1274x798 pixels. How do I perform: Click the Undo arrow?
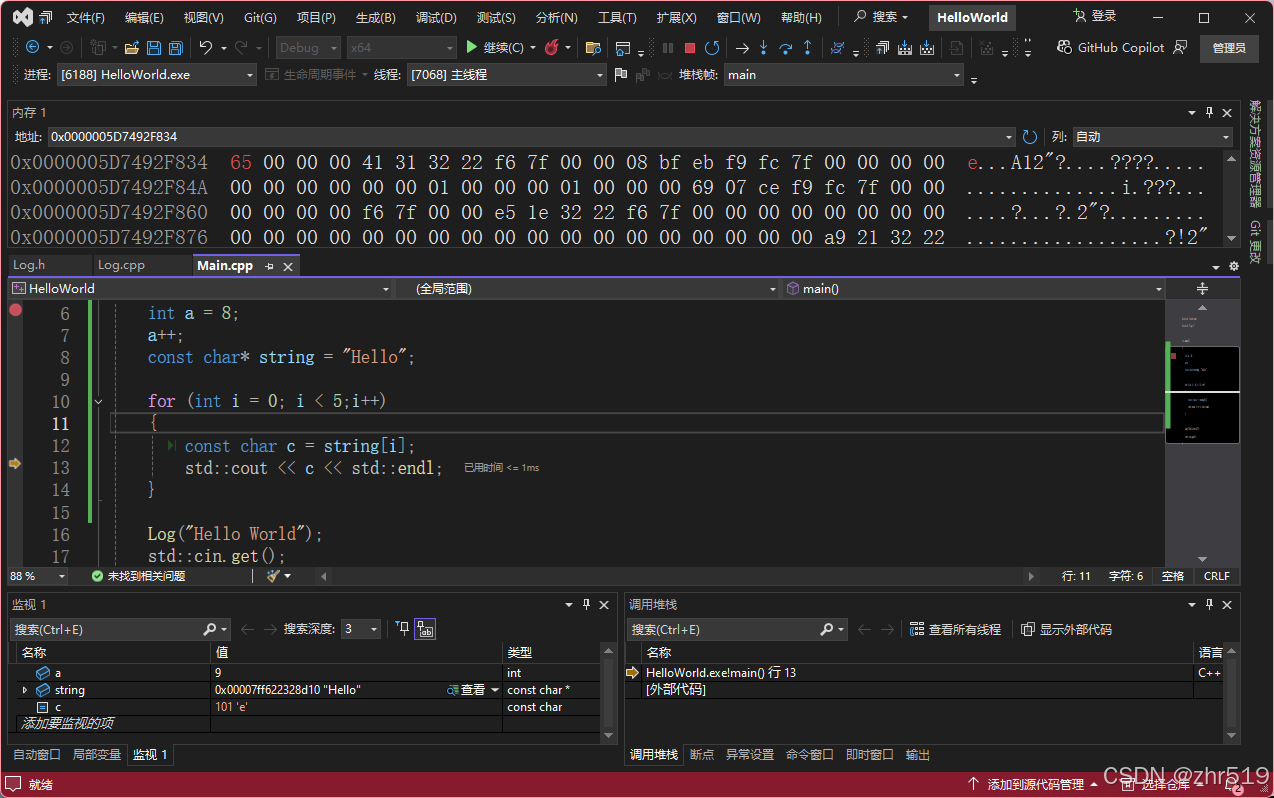point(206,47)
